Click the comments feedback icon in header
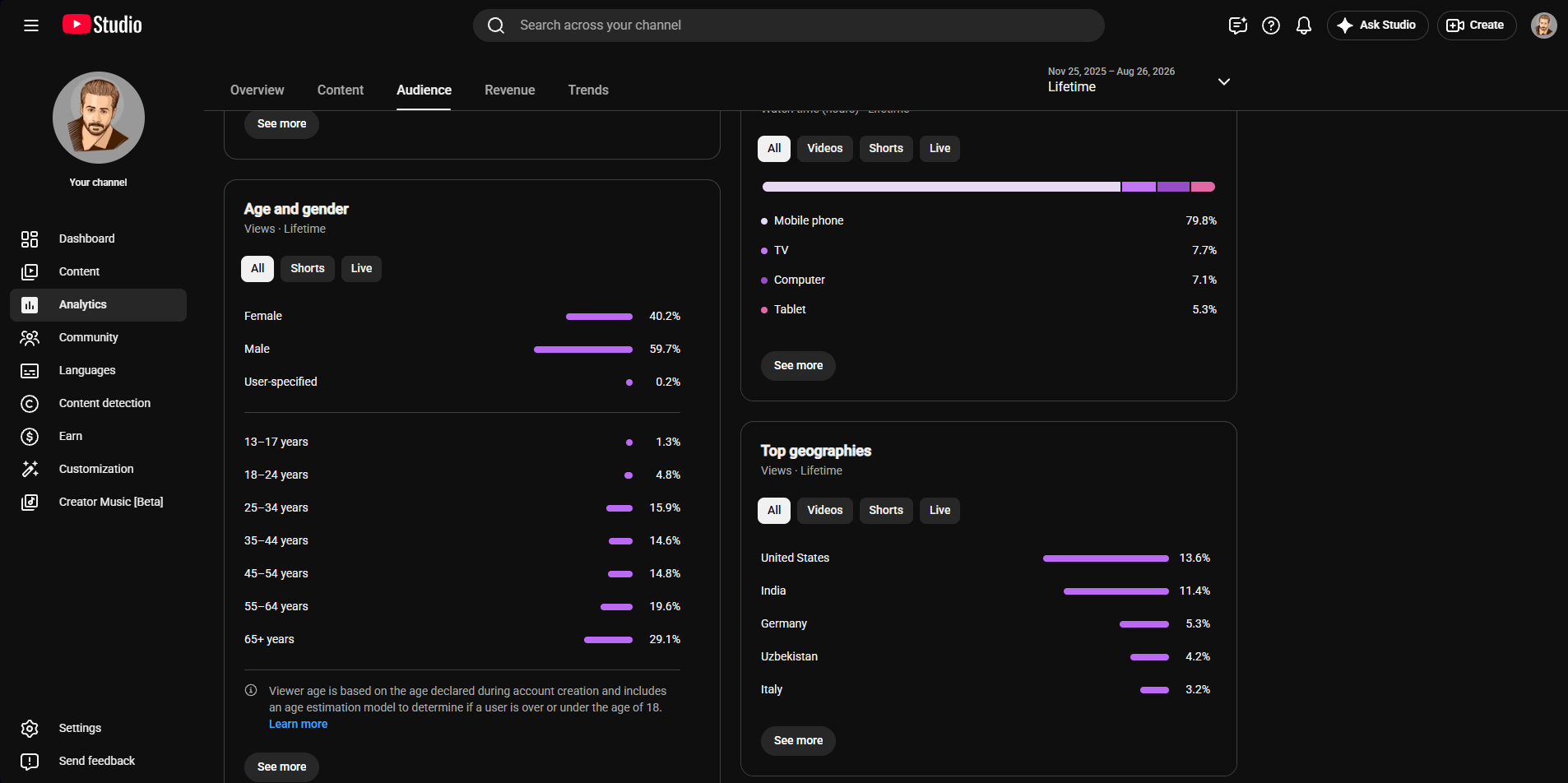This screenshot has width=1568, height=783. (x=1238, y=25)
